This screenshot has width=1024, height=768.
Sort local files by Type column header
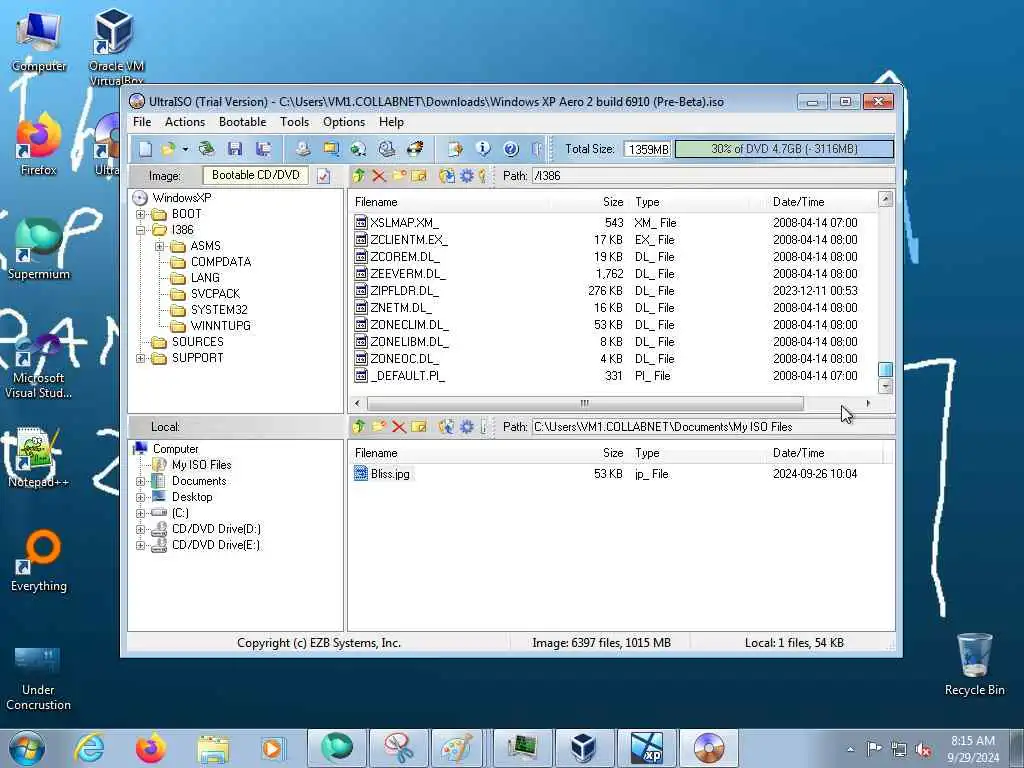pos(647,453)
